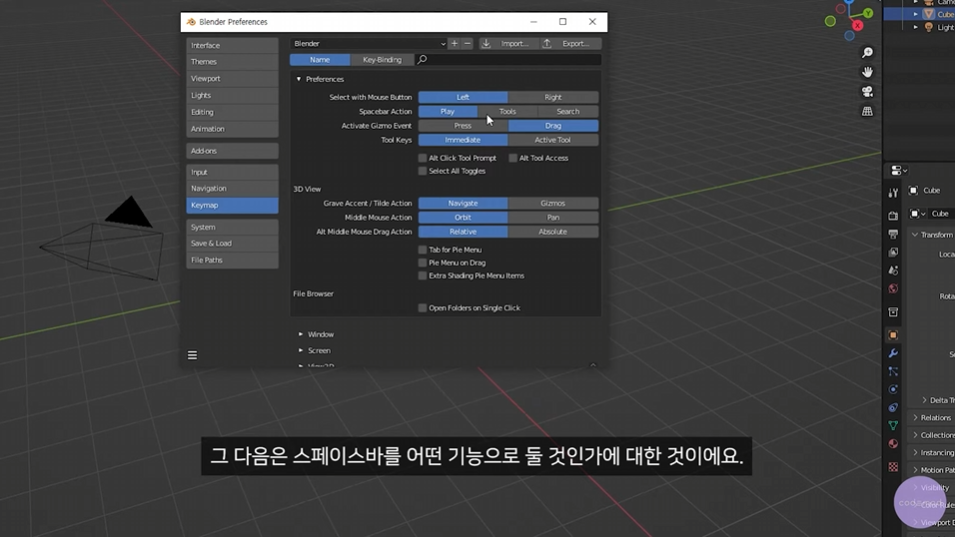
Task: Collapse the Preferences keymap section
Action: point(298,79)
